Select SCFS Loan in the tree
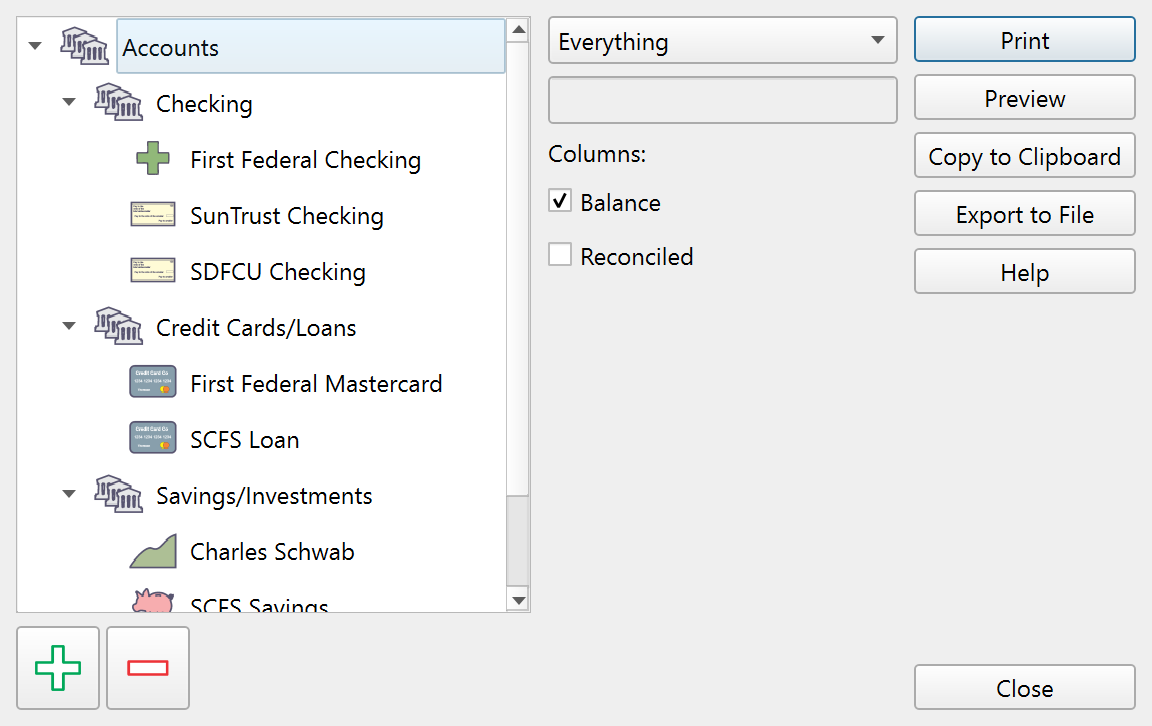The height and width of the screenshot is (726, 1152). click(x=245, y=439)
